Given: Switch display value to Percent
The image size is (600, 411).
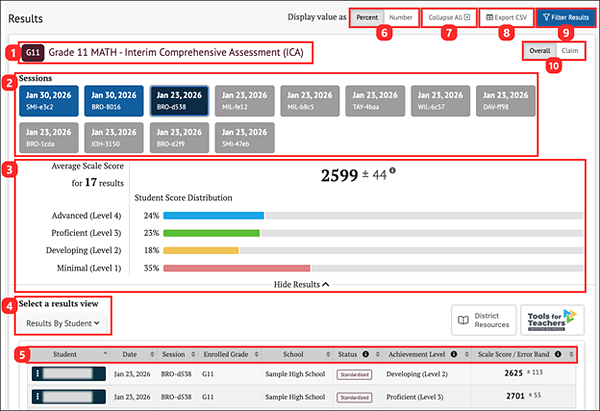Looking at the screenshot, I should pyautogui.click(x=367, y=17).
